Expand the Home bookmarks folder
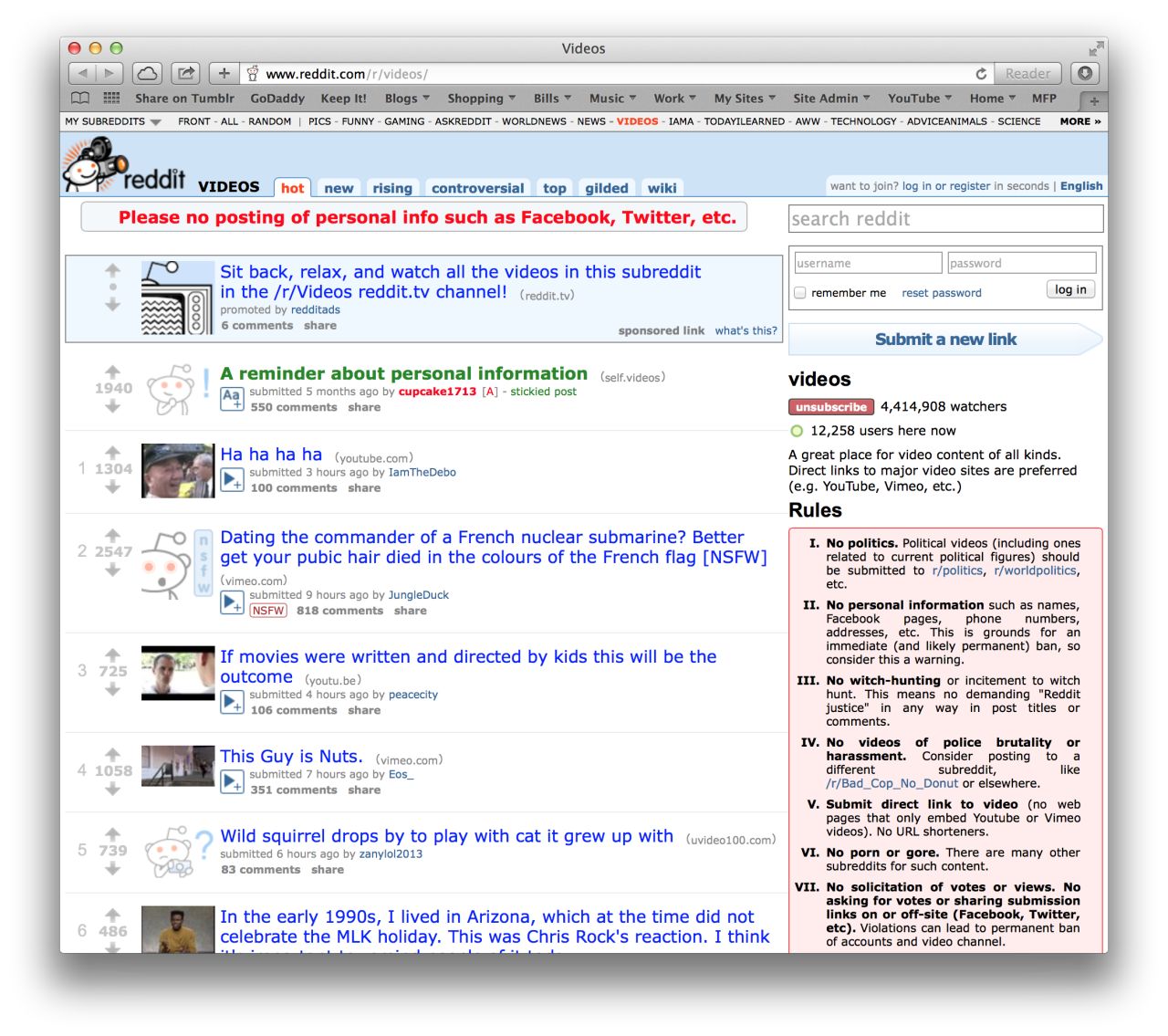Viewport: 1168px width, 1036px height. [x=993, y=99]
